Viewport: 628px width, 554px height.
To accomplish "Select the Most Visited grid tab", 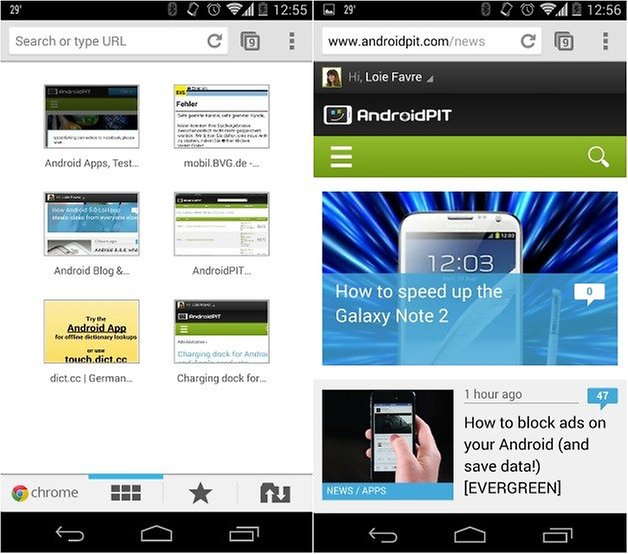I will pyautogui.click(x=126, y=493).
